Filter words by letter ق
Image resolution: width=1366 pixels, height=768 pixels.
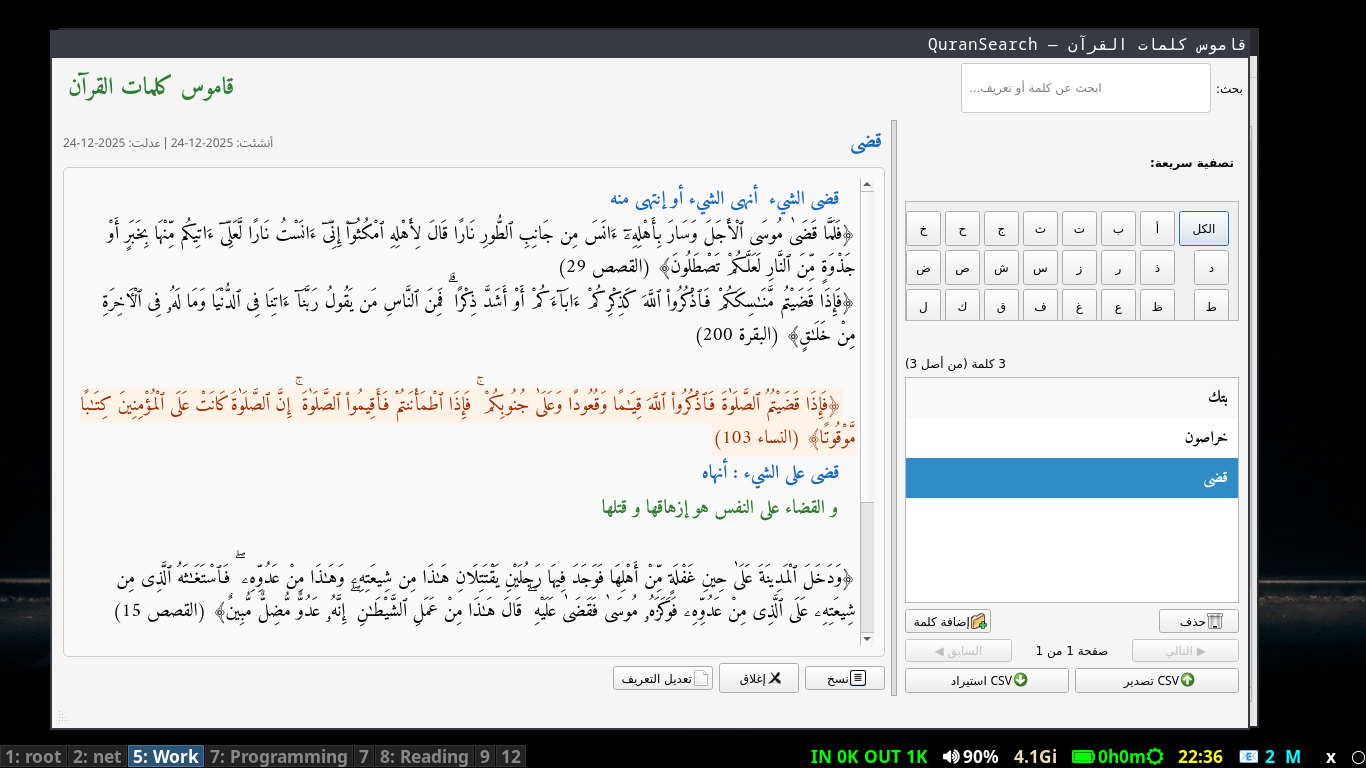(1001, 306)
